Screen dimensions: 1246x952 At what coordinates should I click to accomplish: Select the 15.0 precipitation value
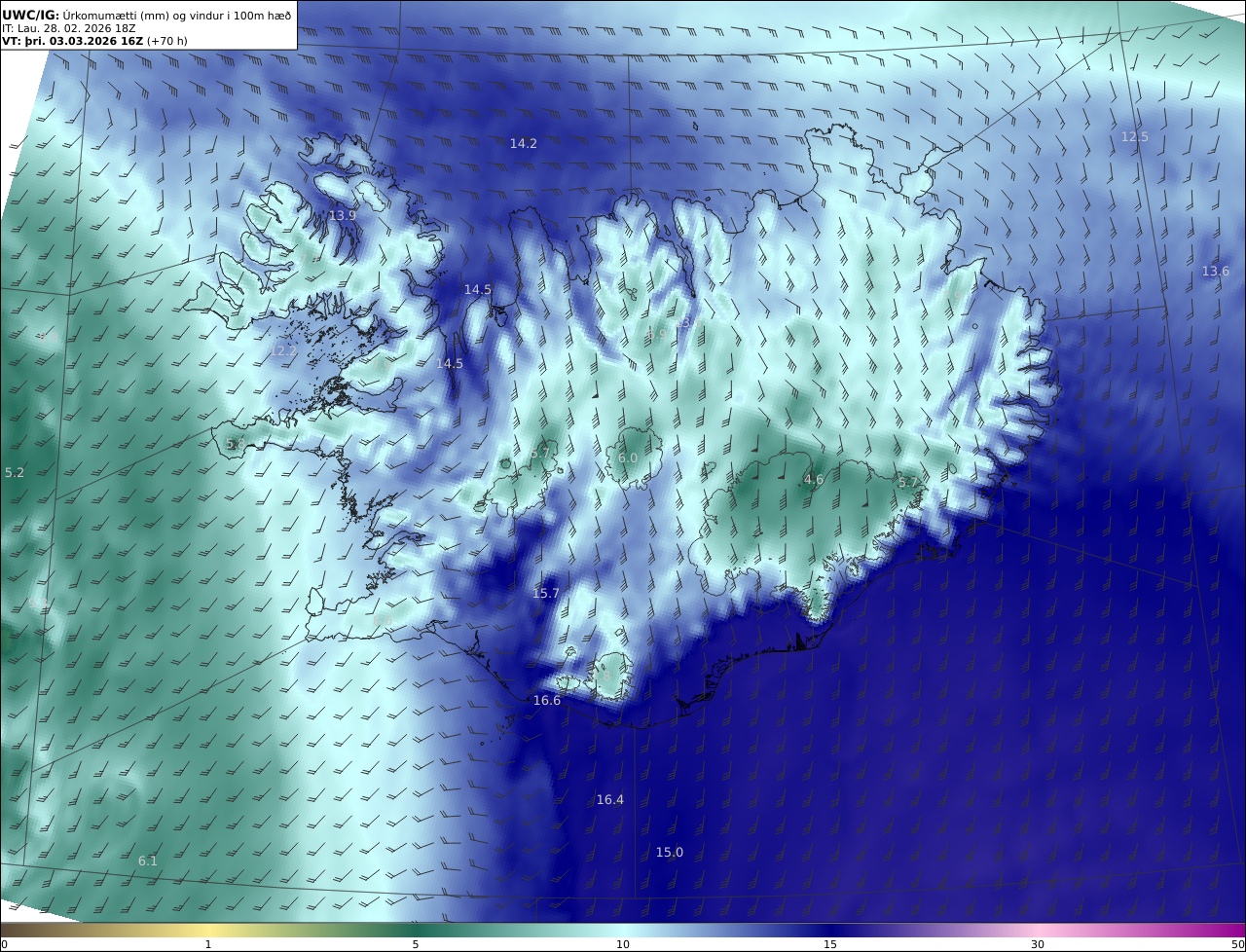[x=669, y=852]
